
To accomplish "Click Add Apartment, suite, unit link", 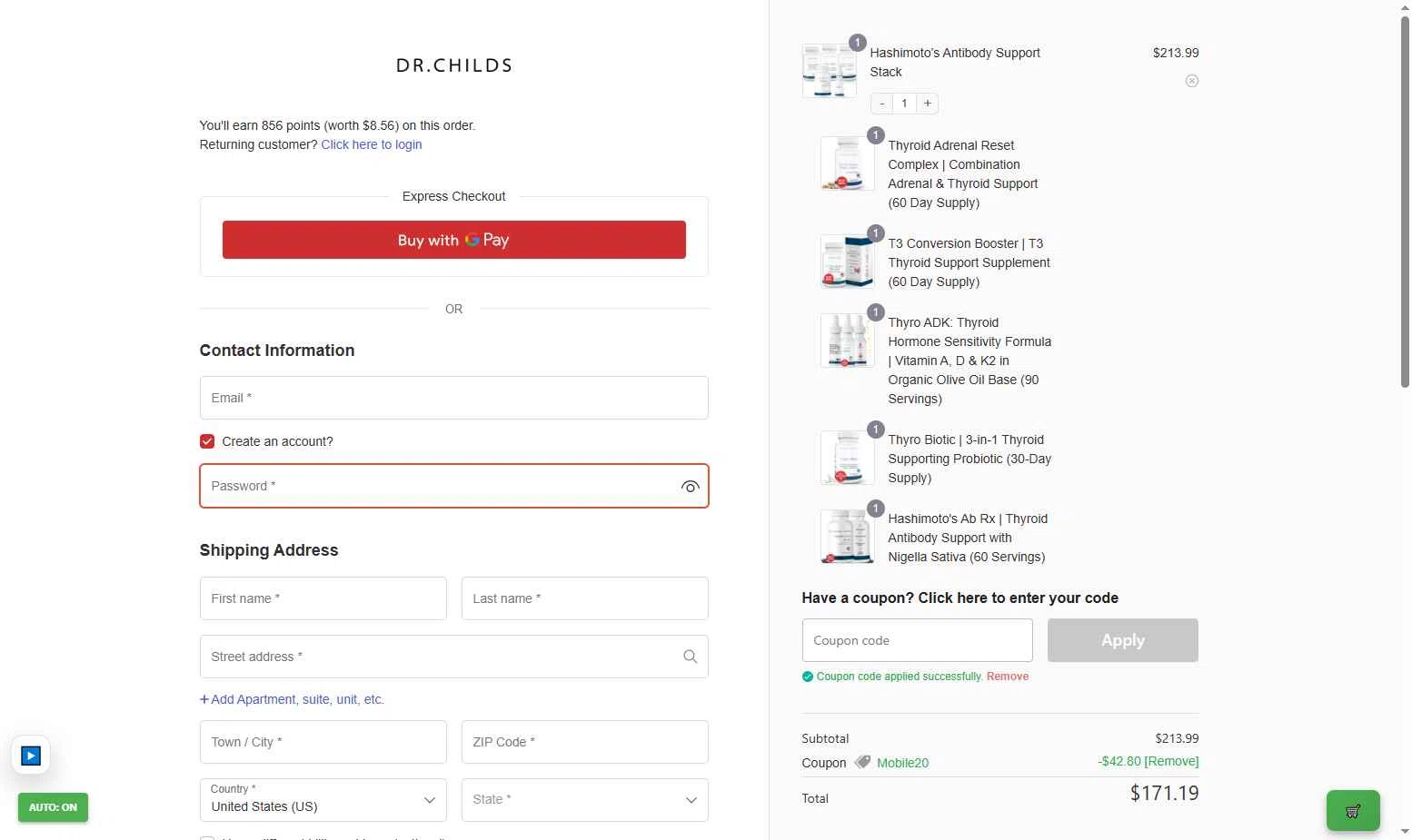I will [x=292, y=699].
